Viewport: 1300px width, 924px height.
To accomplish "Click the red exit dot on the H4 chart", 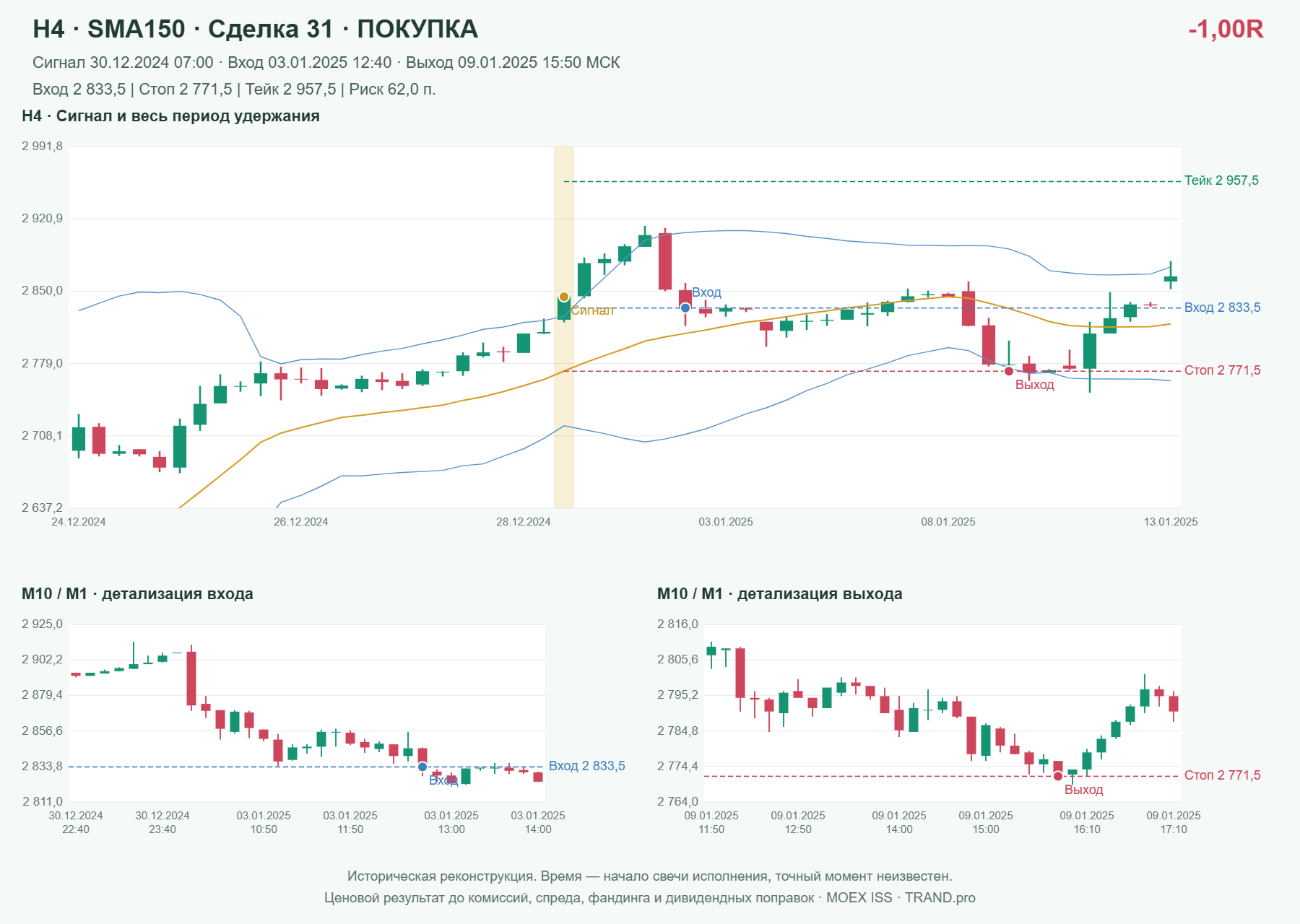I will [x=1009, y=371].
